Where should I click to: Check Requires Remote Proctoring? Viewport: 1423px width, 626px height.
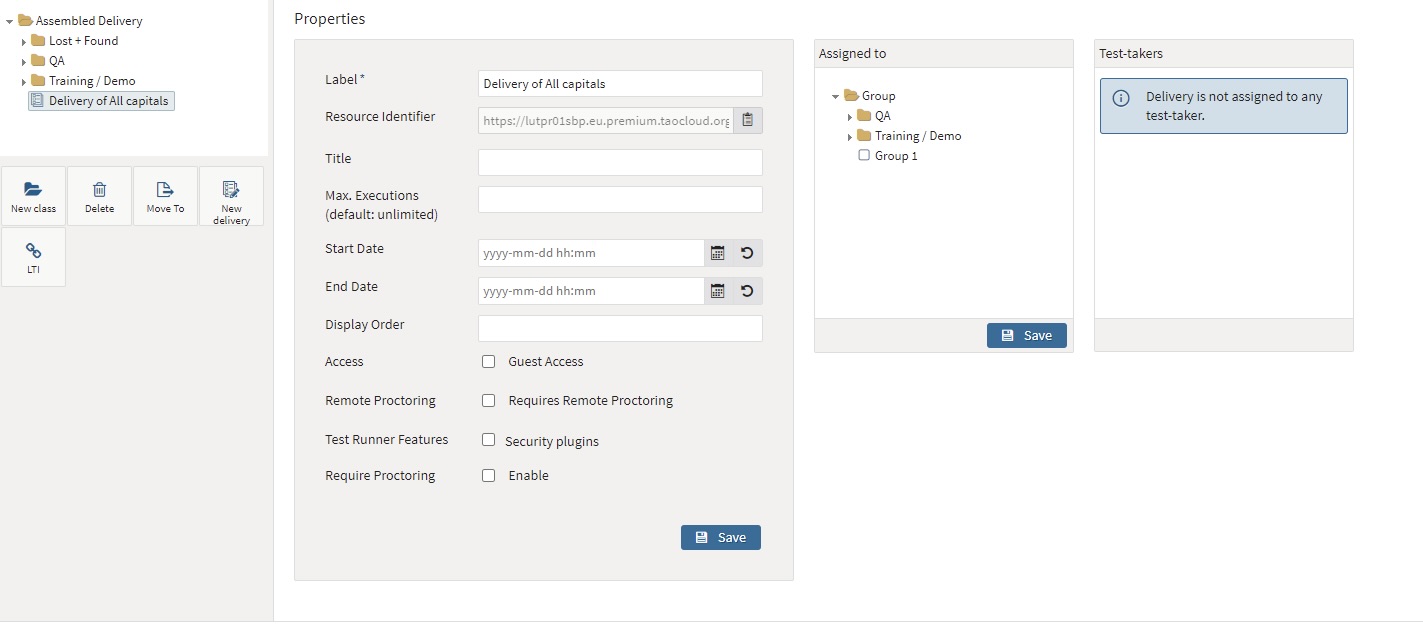coord(489,401)
